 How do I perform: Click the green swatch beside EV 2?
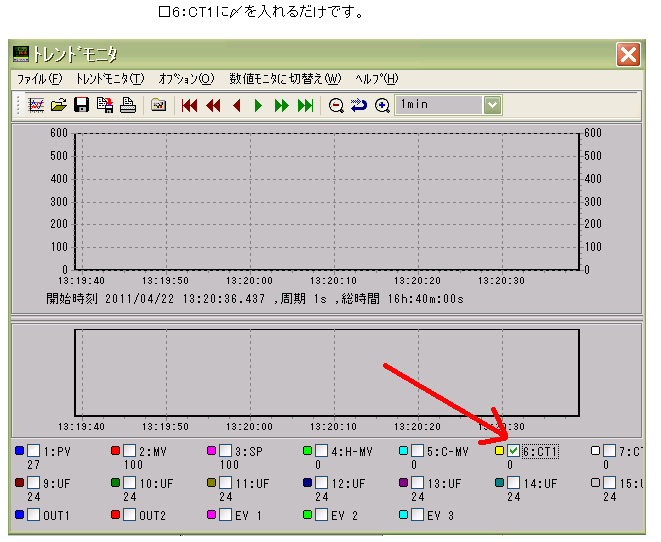307,514
